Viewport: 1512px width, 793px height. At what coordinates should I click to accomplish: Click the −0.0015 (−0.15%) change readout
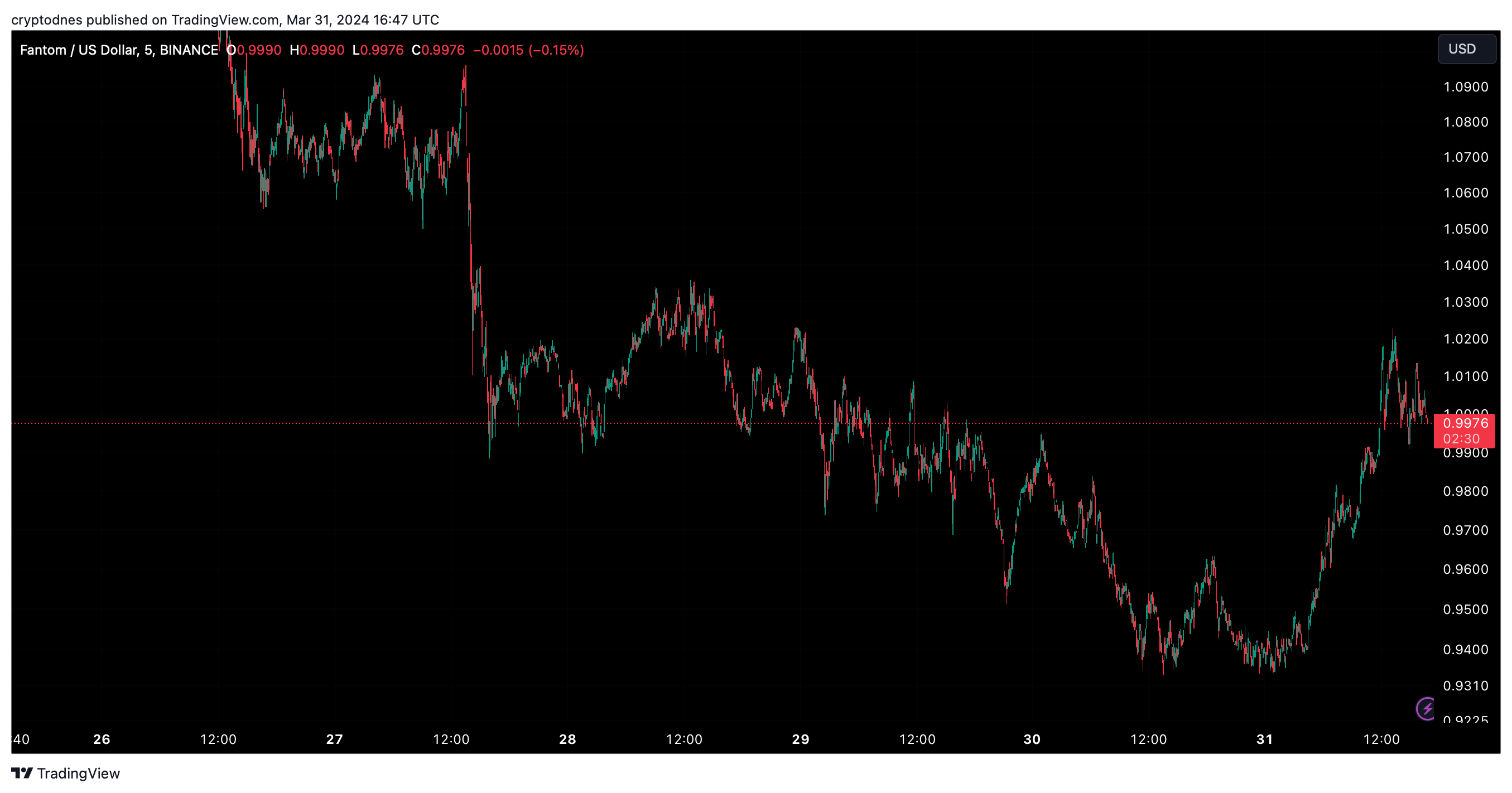528,50
